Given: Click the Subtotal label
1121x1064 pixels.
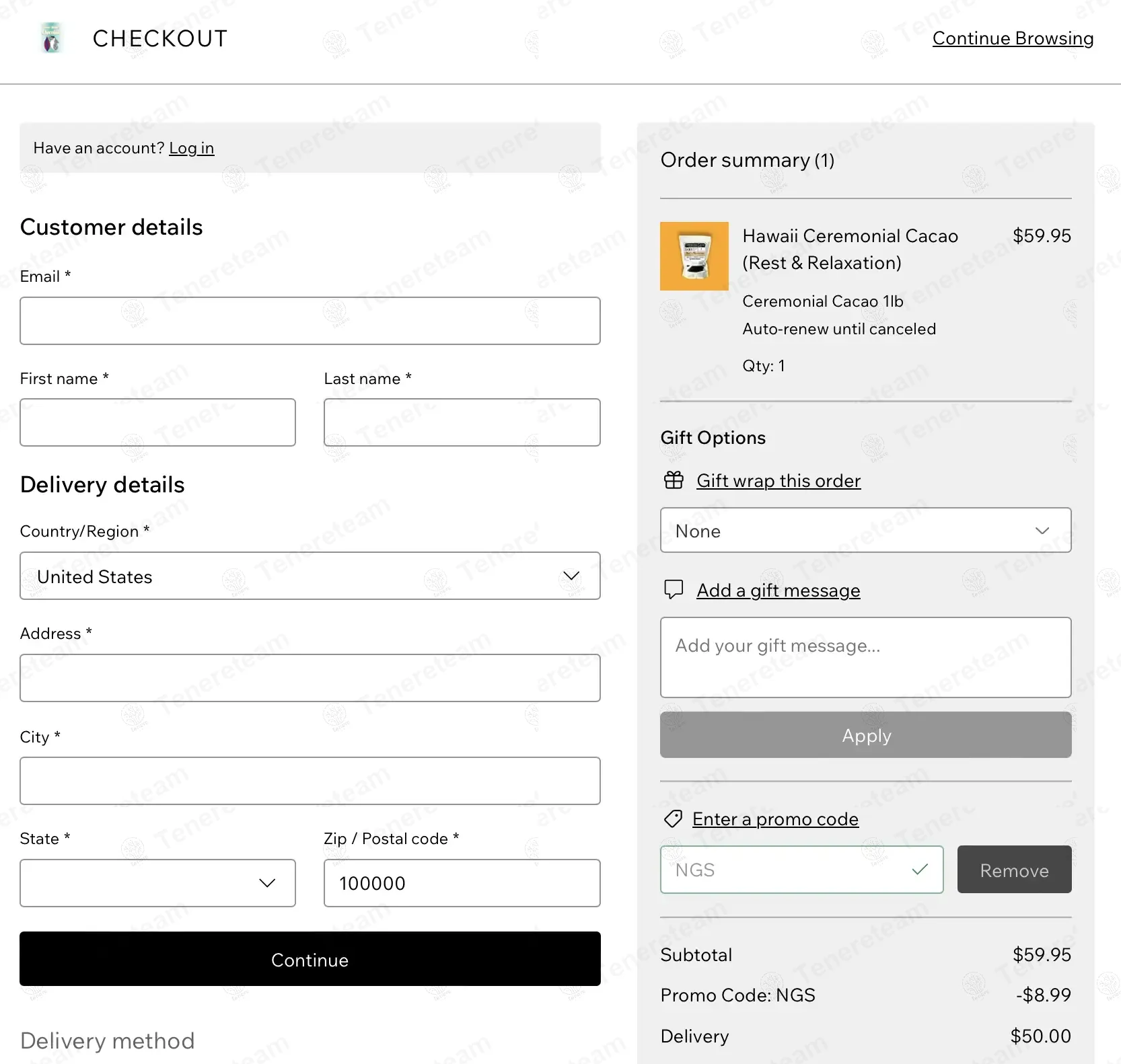Looking at the screenshot, I should 696,955.
